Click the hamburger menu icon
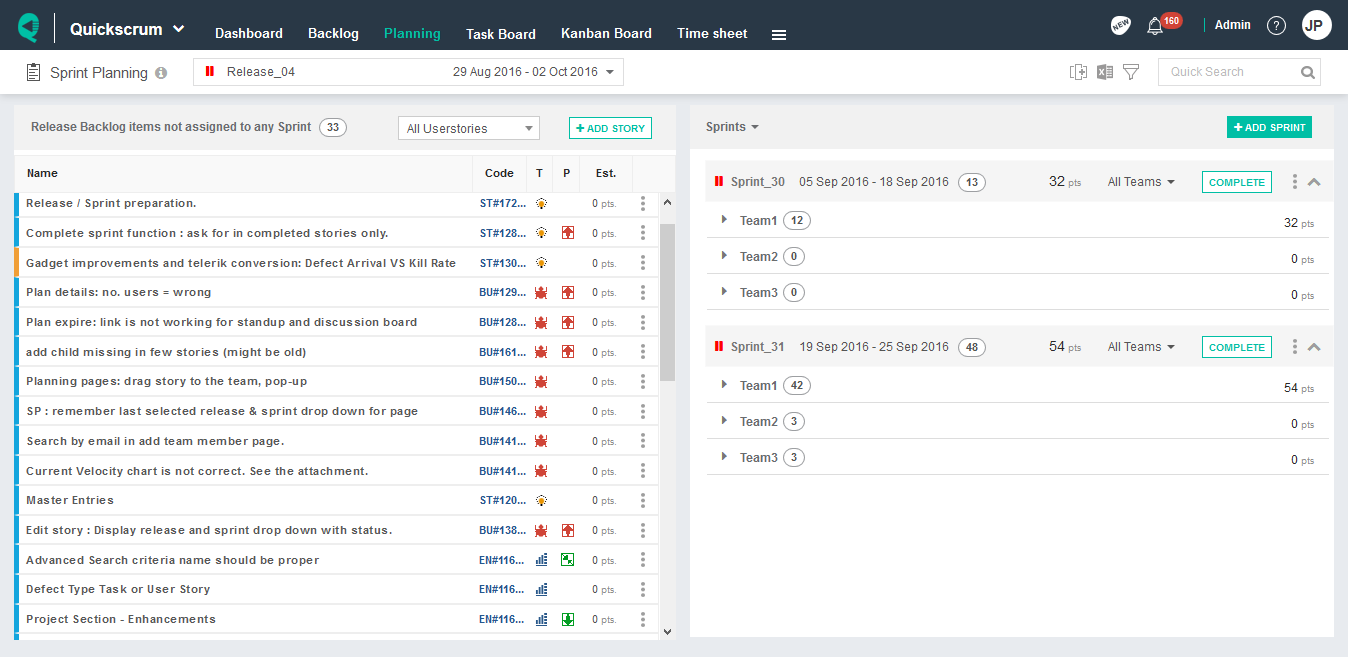 point(779,32)
